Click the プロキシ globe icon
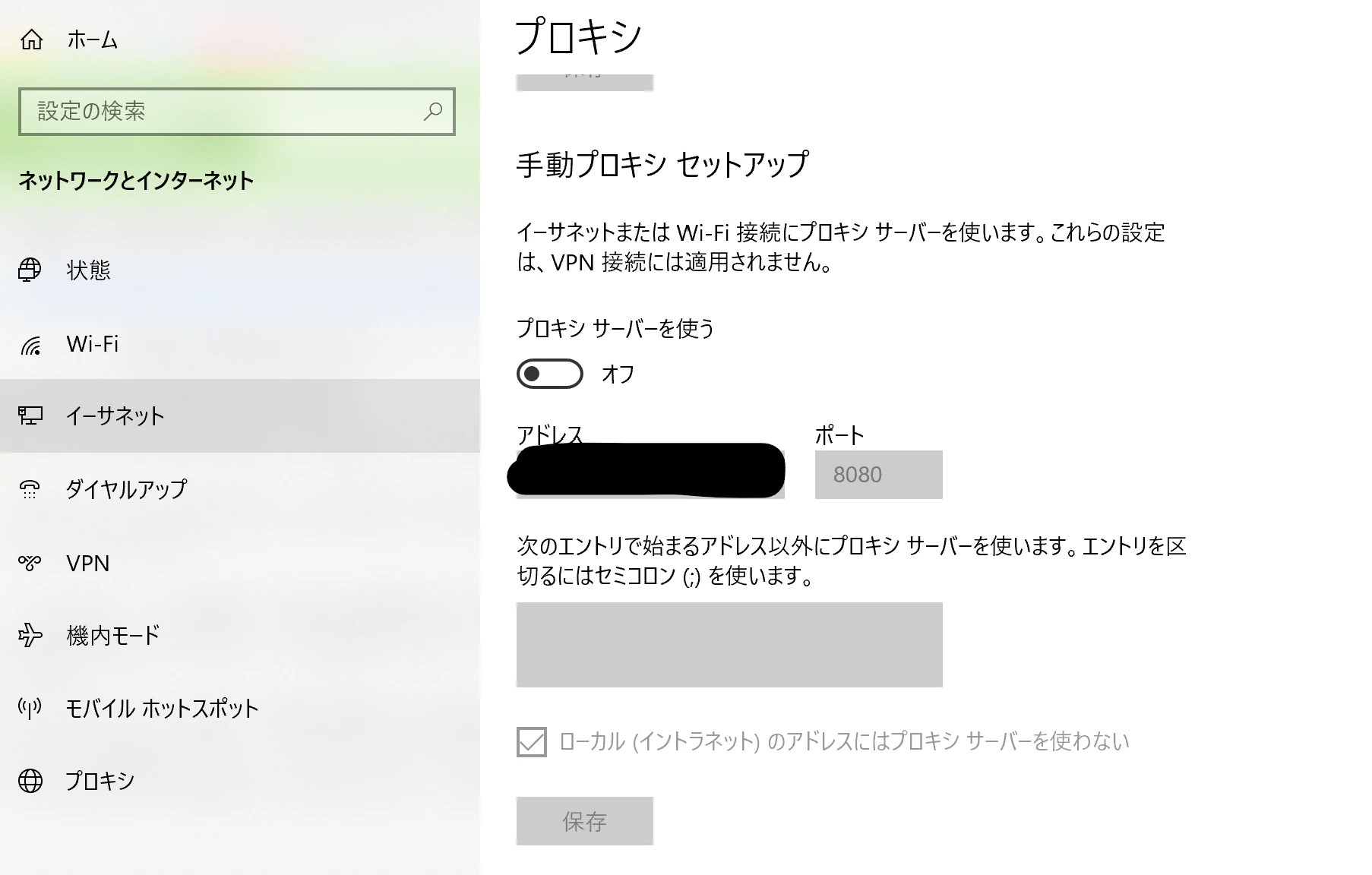 click(30, 780)
